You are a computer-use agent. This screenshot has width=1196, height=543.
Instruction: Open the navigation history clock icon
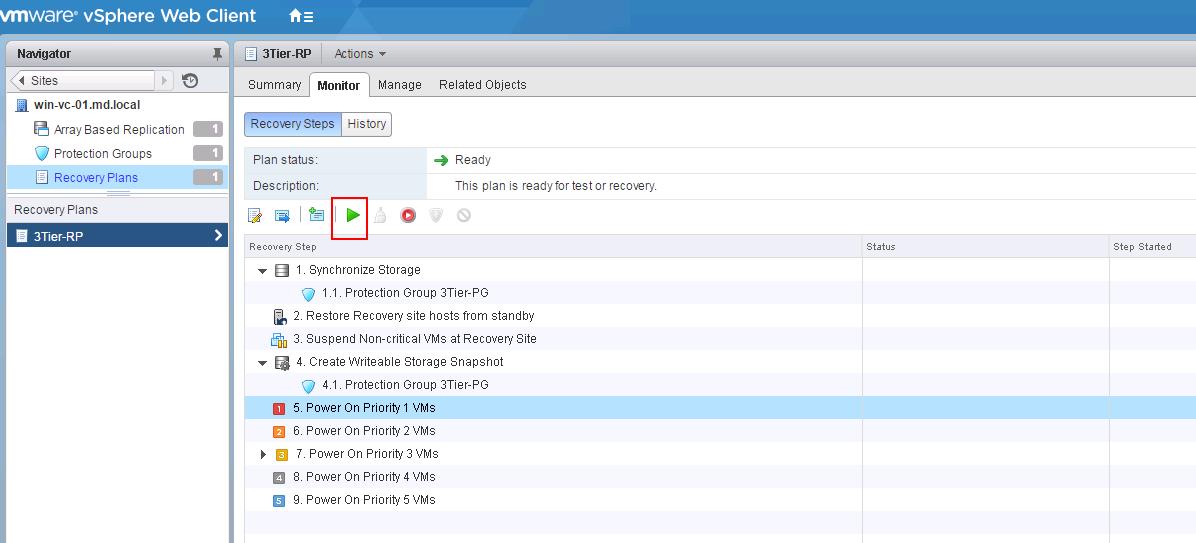click(x=191, y=80)
